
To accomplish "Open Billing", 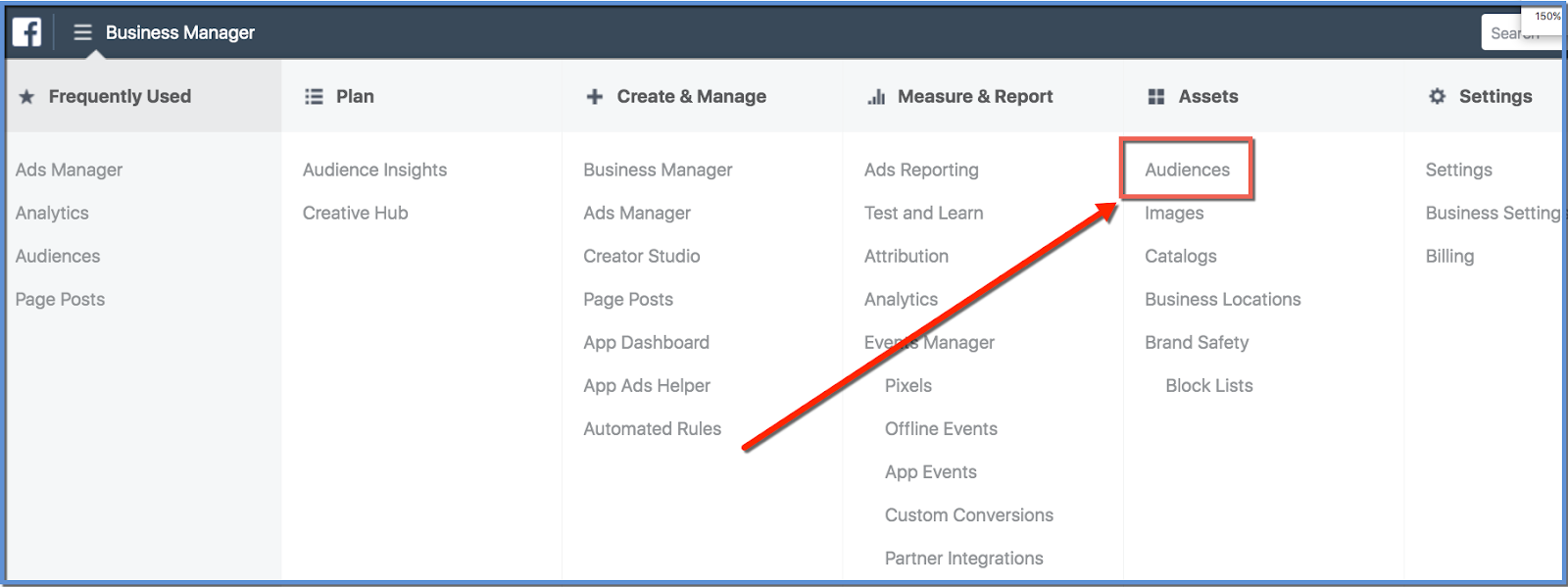I will pos(1449,256).
